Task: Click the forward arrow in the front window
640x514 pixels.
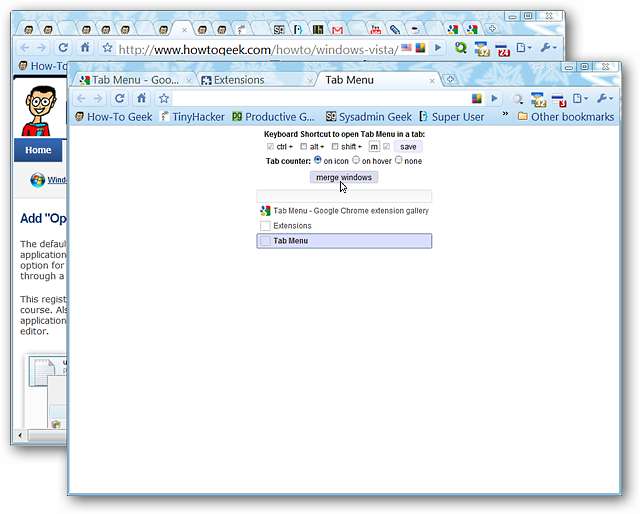Action: click(x=98, y=99)
